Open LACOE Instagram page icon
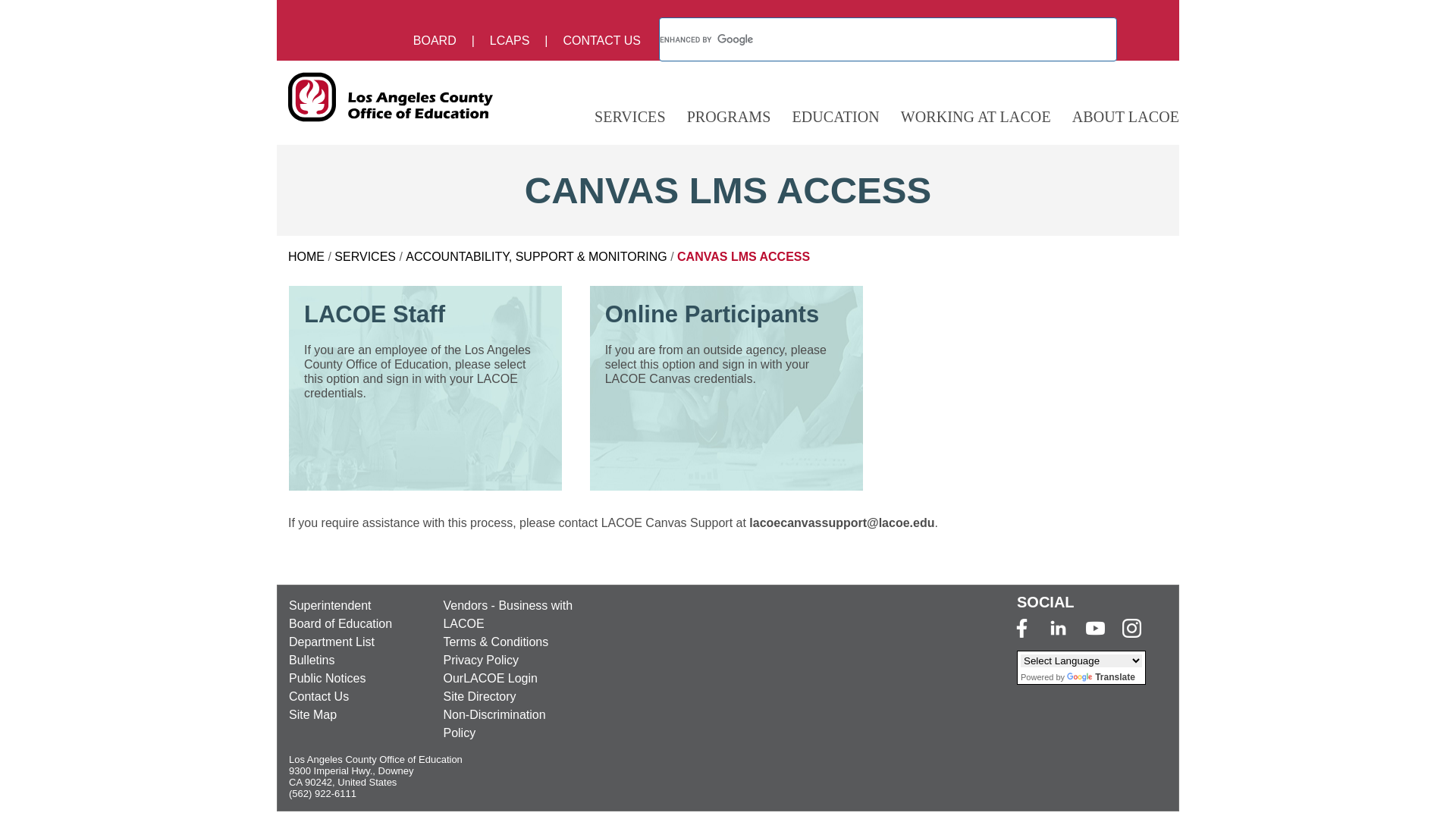Viewport: 1456px width, 819px height. pyautogui.click(x=1131, y=628)
